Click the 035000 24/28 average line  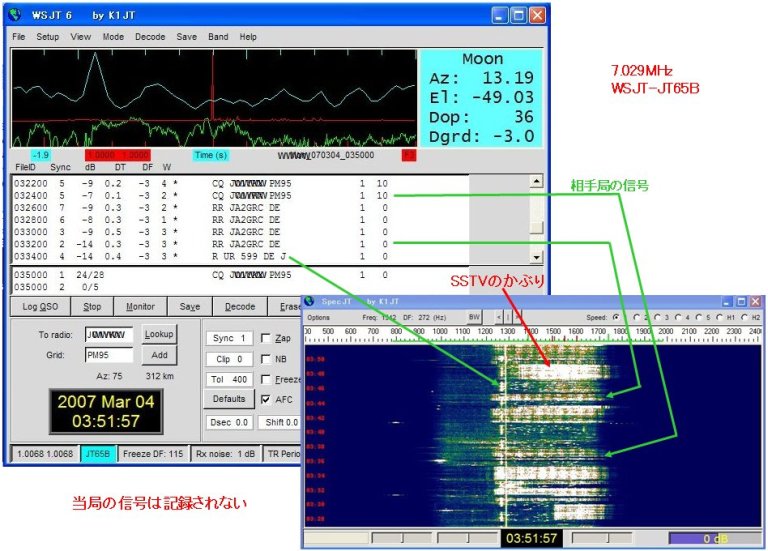click(x=201, y=275)
